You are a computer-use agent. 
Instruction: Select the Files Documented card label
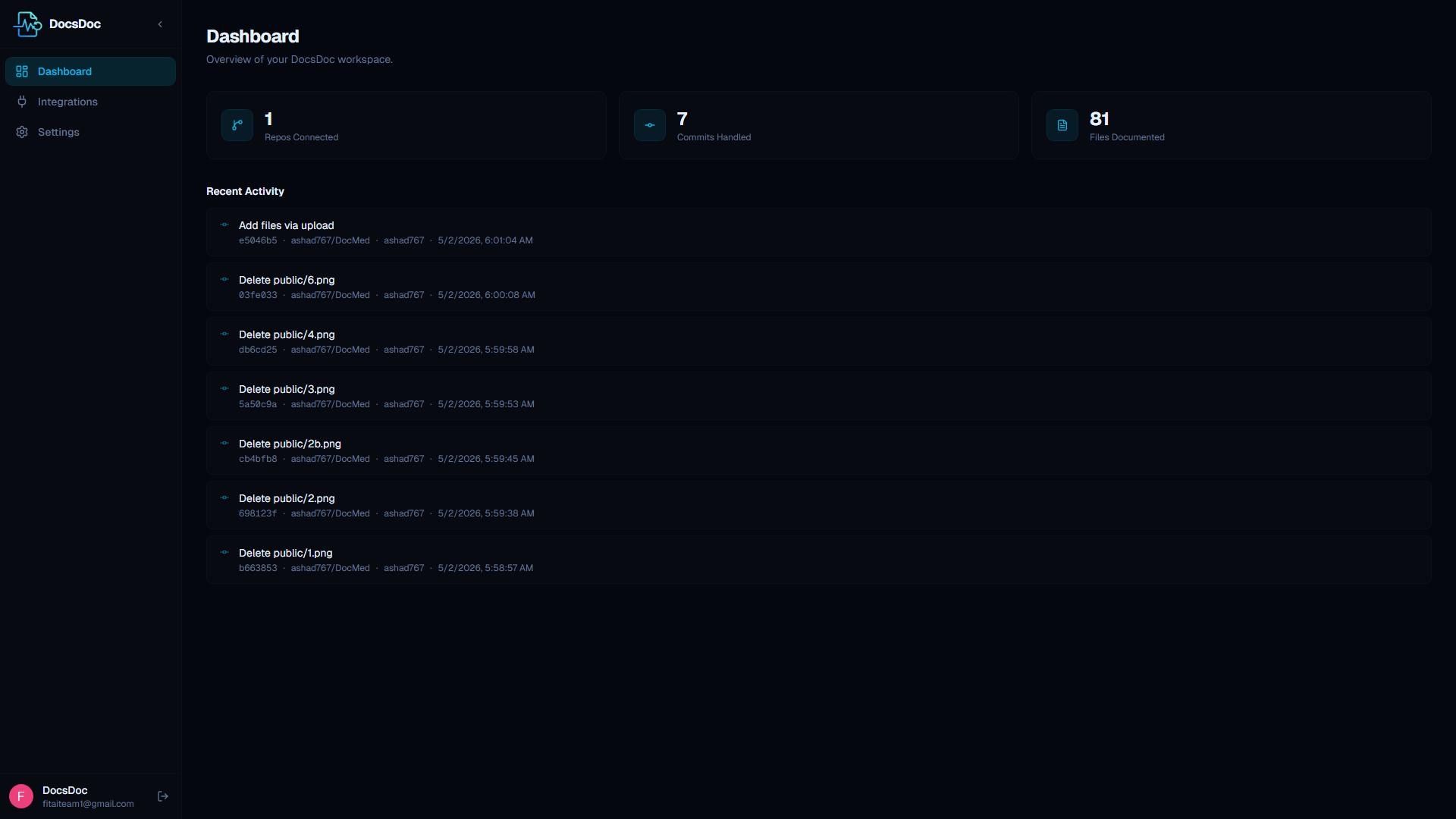click(x=1127, y=137)
